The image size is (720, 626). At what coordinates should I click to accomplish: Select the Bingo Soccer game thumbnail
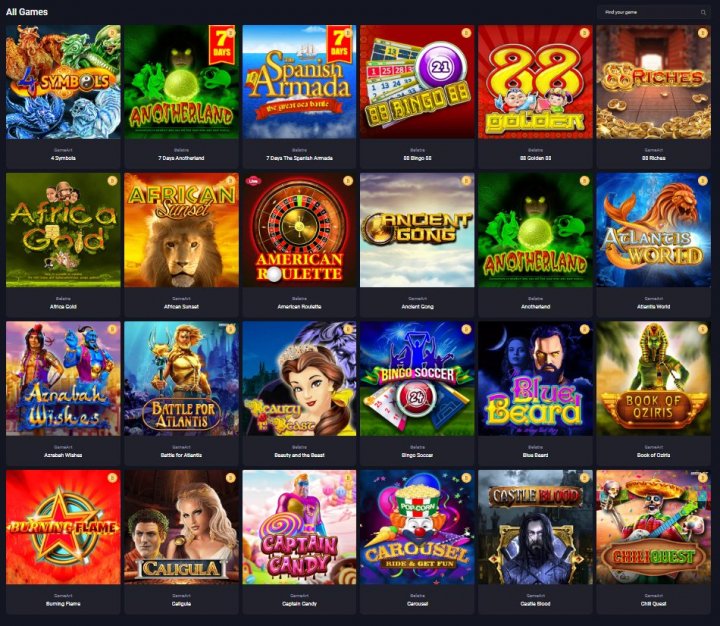pyautogui.click(x=417, y=378)
